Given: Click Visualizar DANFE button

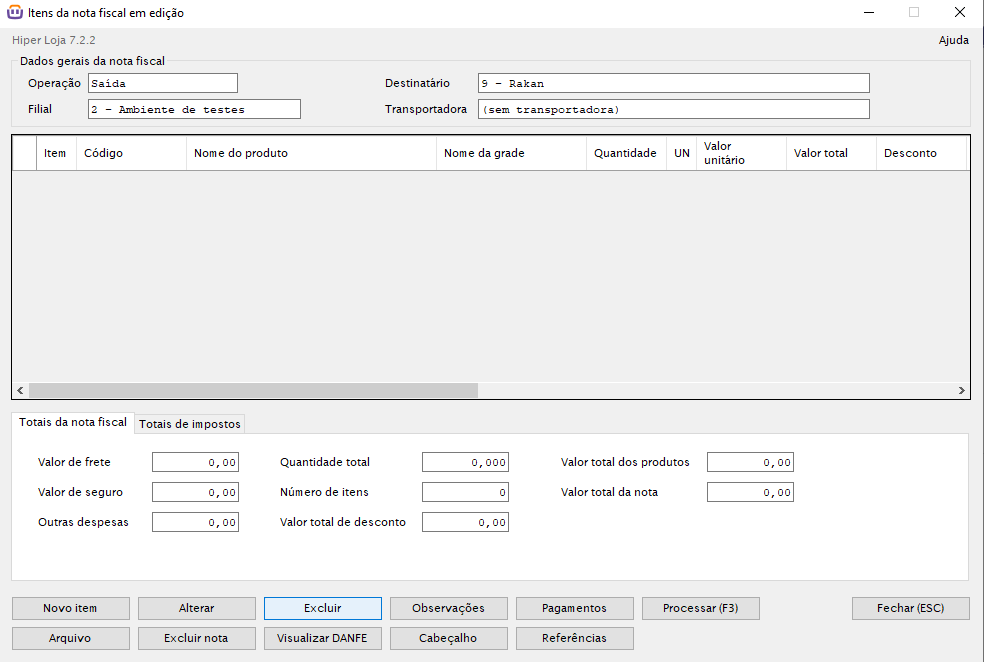Looking at the screenshot, I should click(x=323, y=638).
